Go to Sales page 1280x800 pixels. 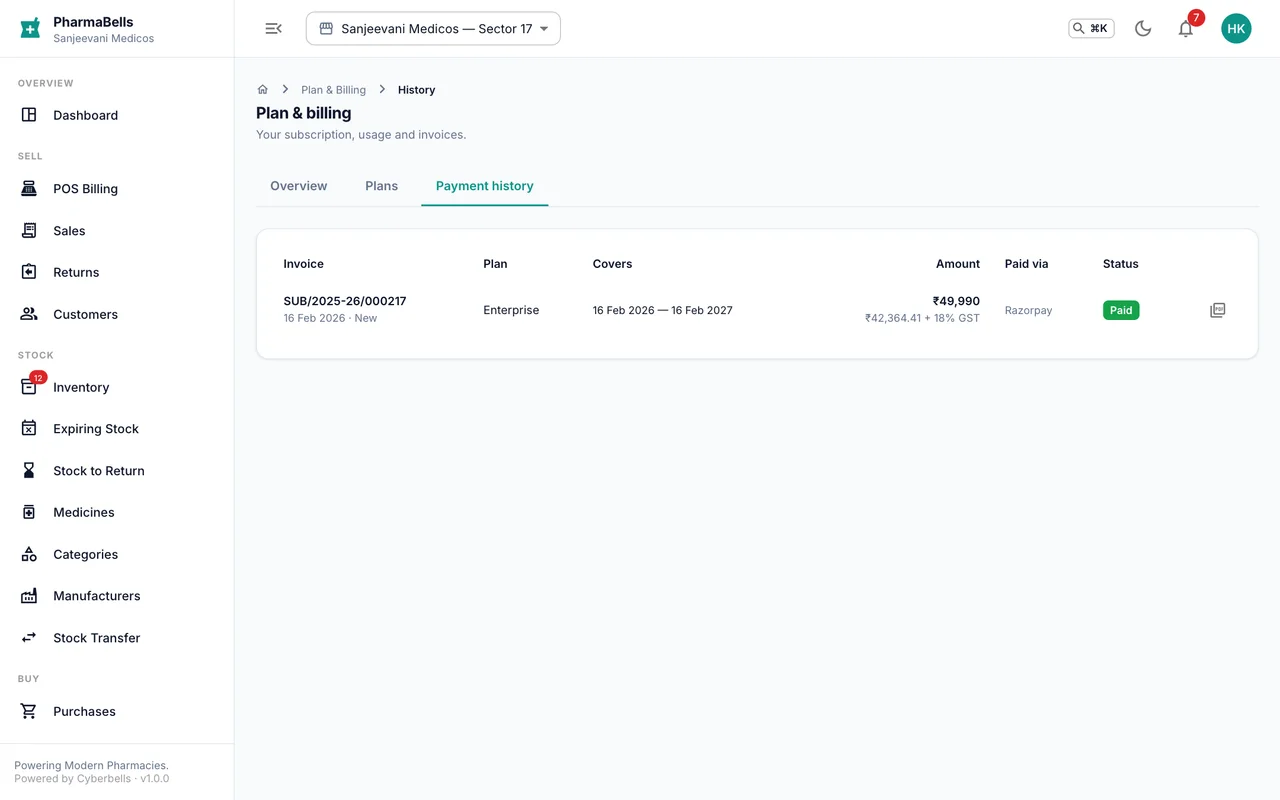pos(117,231)
